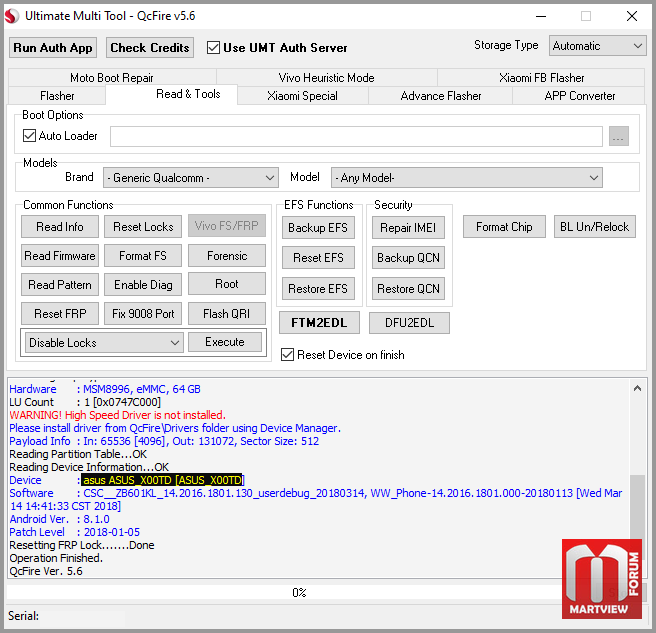Viewport: 656px width, 633px height.
Task: Switch to the Flasher tab
Action: [x=57, y=96]
